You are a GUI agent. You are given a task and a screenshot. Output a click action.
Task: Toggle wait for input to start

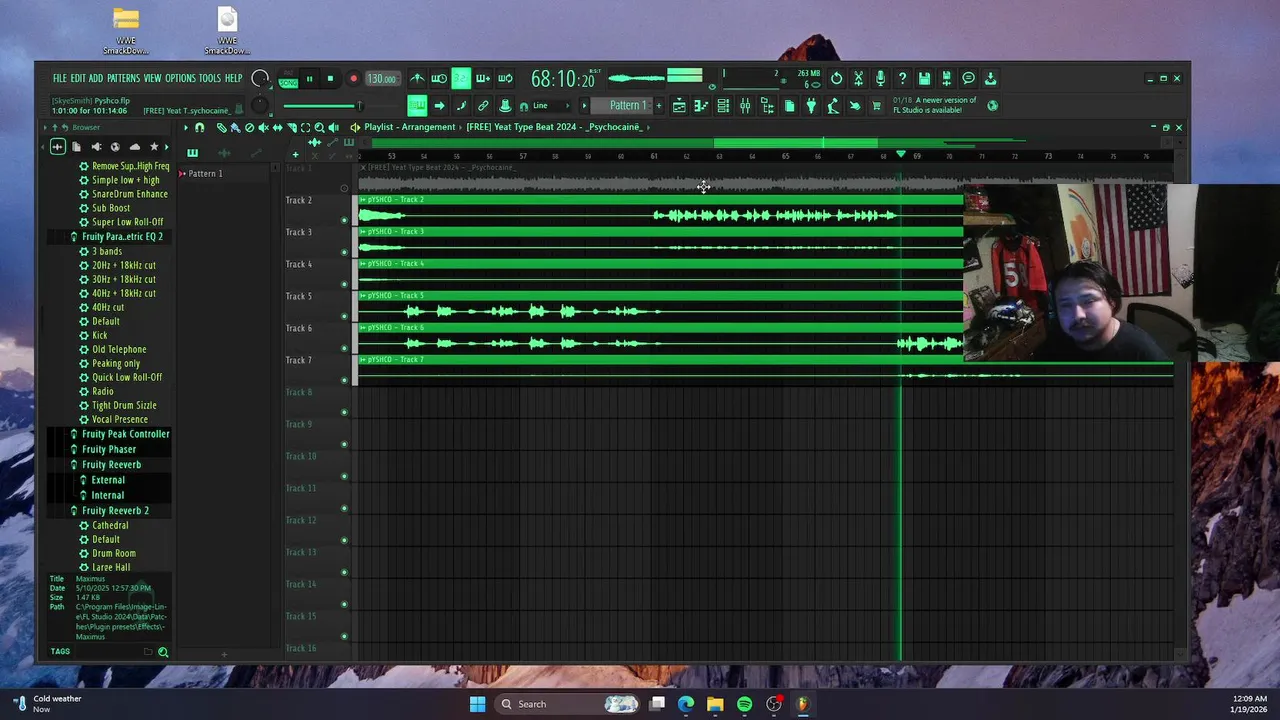tap(439, 78)
